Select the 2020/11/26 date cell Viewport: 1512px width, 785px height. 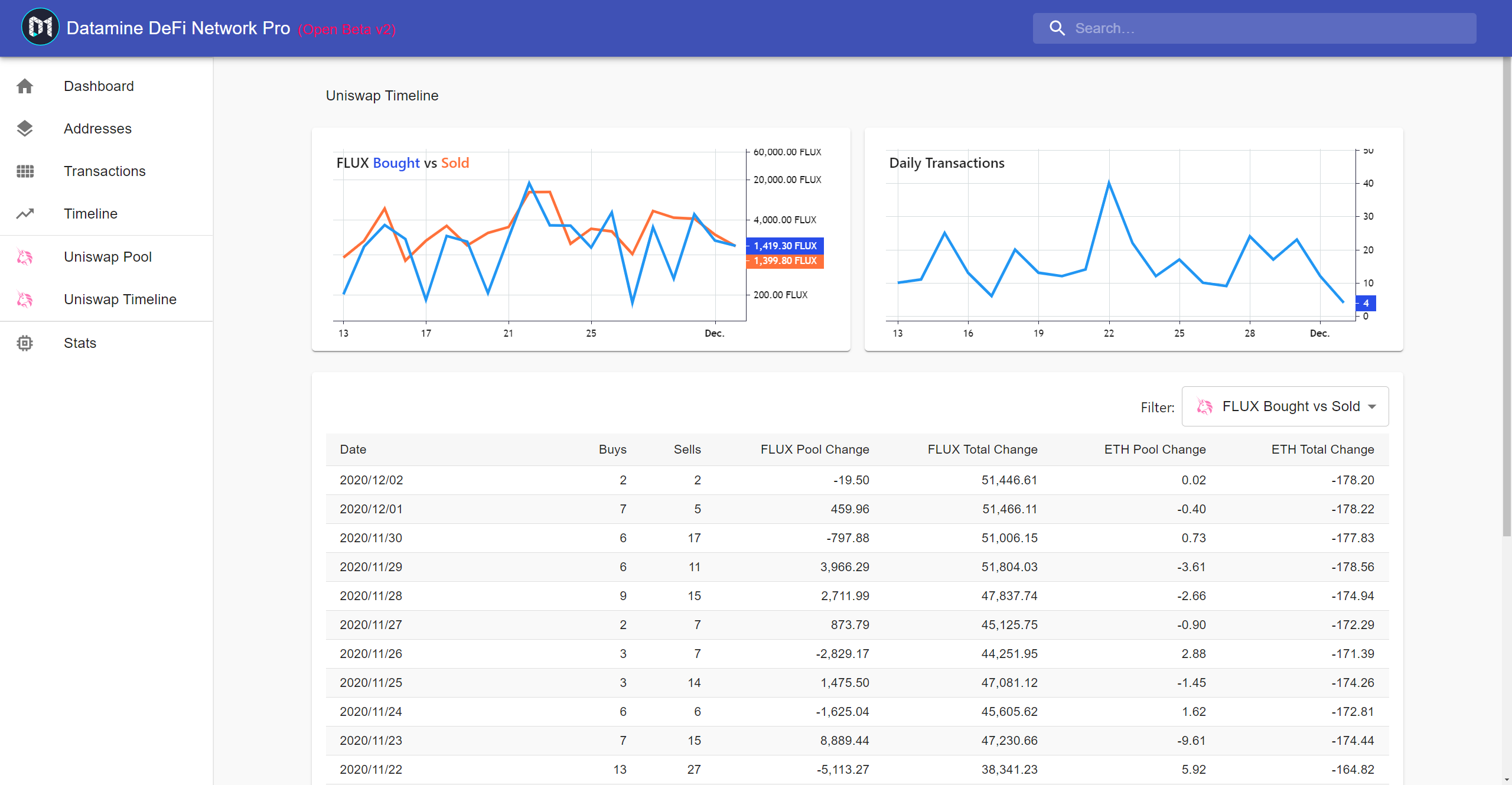pyautogui.click(x=371, y=654)
